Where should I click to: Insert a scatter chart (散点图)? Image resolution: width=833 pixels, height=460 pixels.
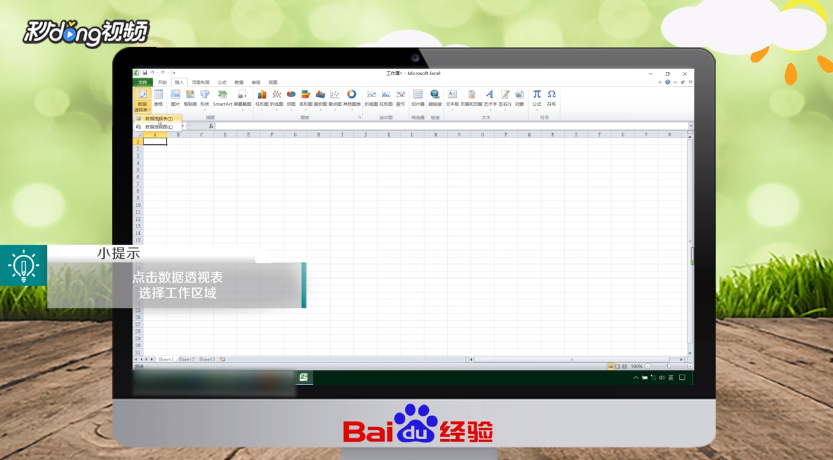(x=335, y=99)
